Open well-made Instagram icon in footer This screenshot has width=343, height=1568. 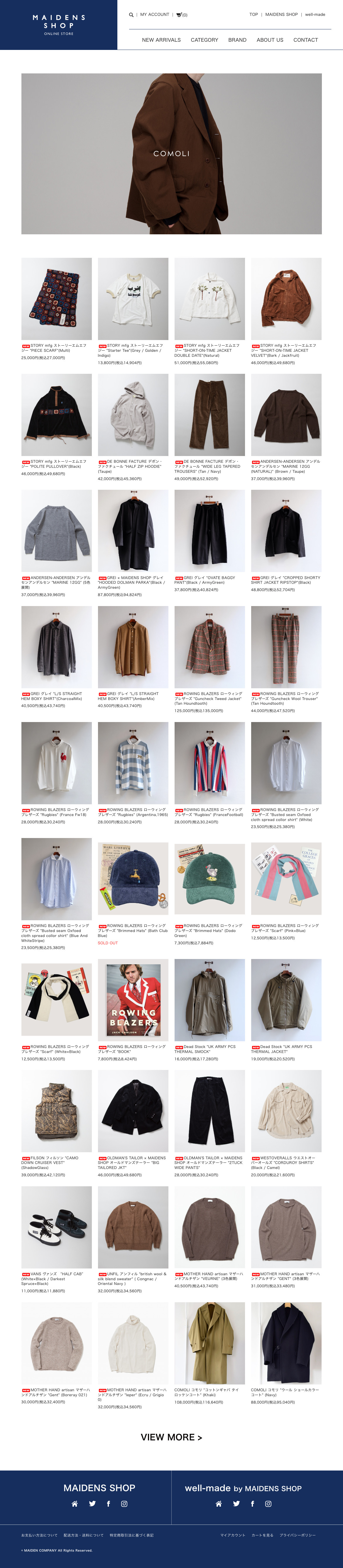pyautogui.click(x=268, y=1503)
